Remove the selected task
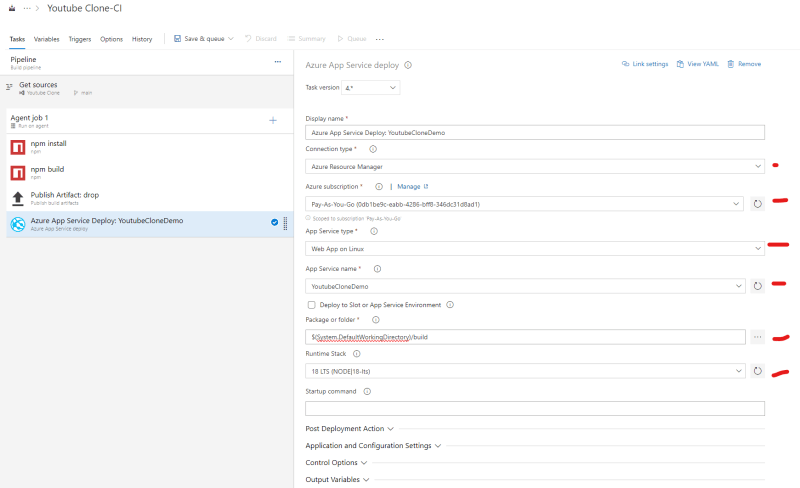This screenshot has height=488, width=800. coord(744,64)
